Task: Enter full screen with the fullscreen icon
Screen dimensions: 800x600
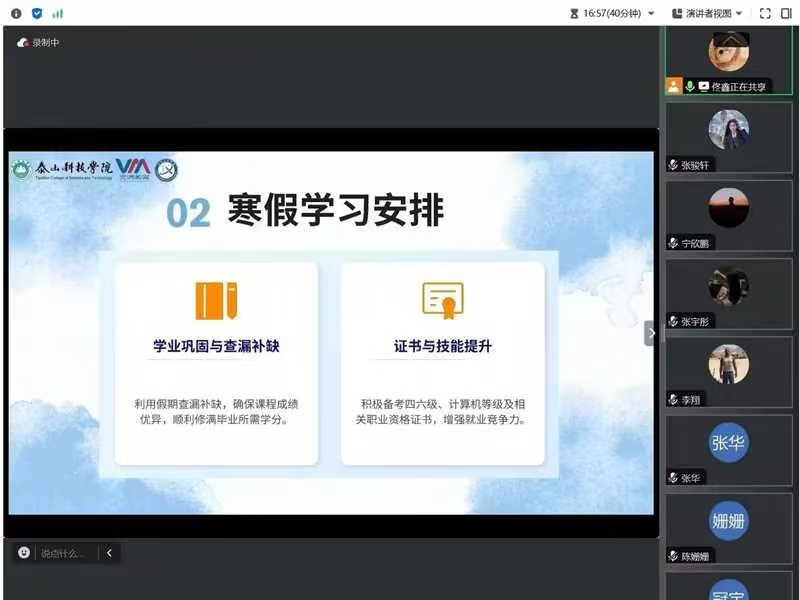Action: (765, 13)
